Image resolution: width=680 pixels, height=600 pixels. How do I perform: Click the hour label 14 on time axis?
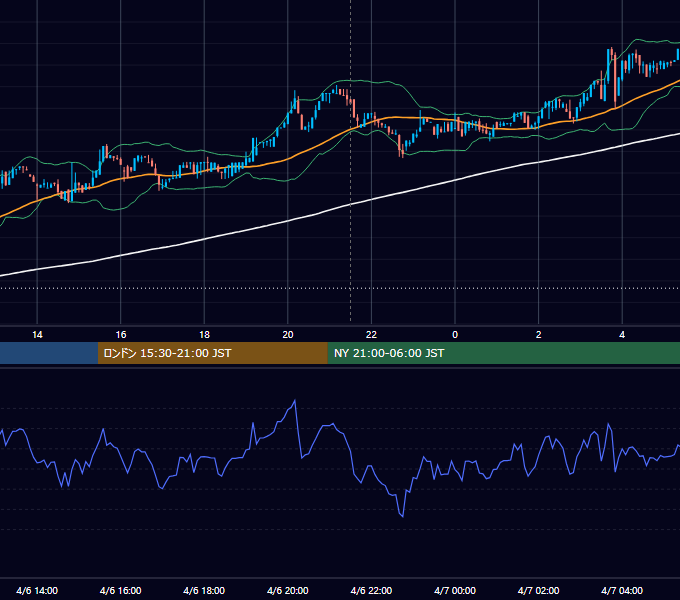click(x=37, y=335)
